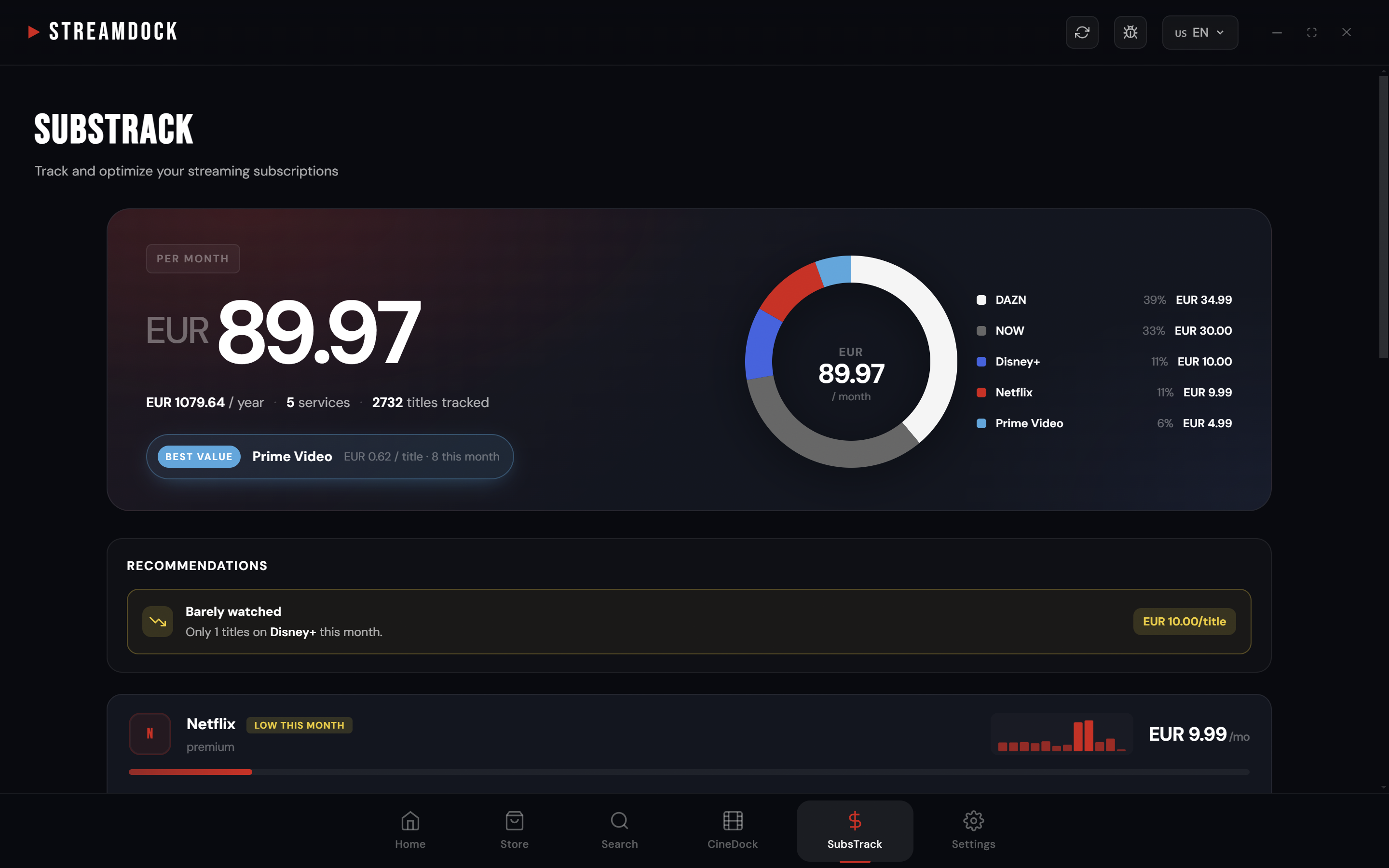The image size is (1389, 868).
Task: Click the BEST VALUE badge
Action: click(x=199, y=456)
